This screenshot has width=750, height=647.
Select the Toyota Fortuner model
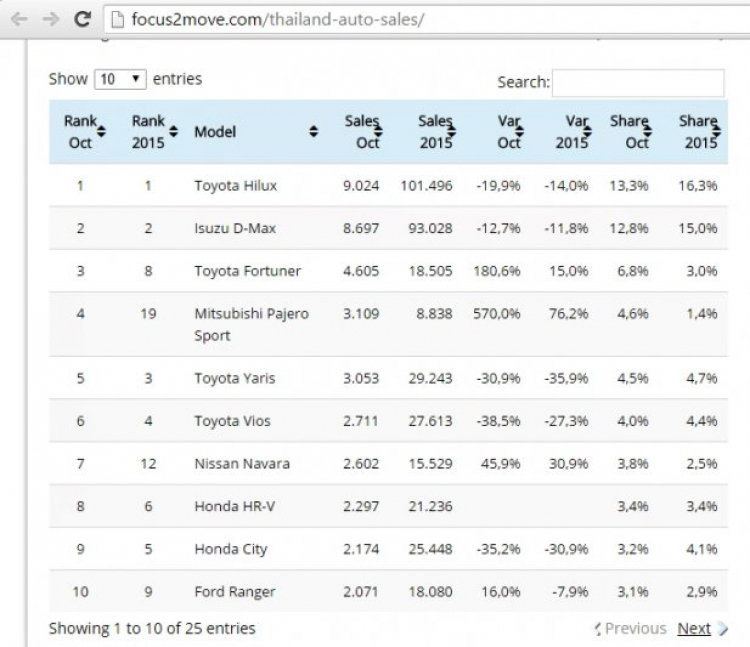pyautogui.click(x=247, y=271)
